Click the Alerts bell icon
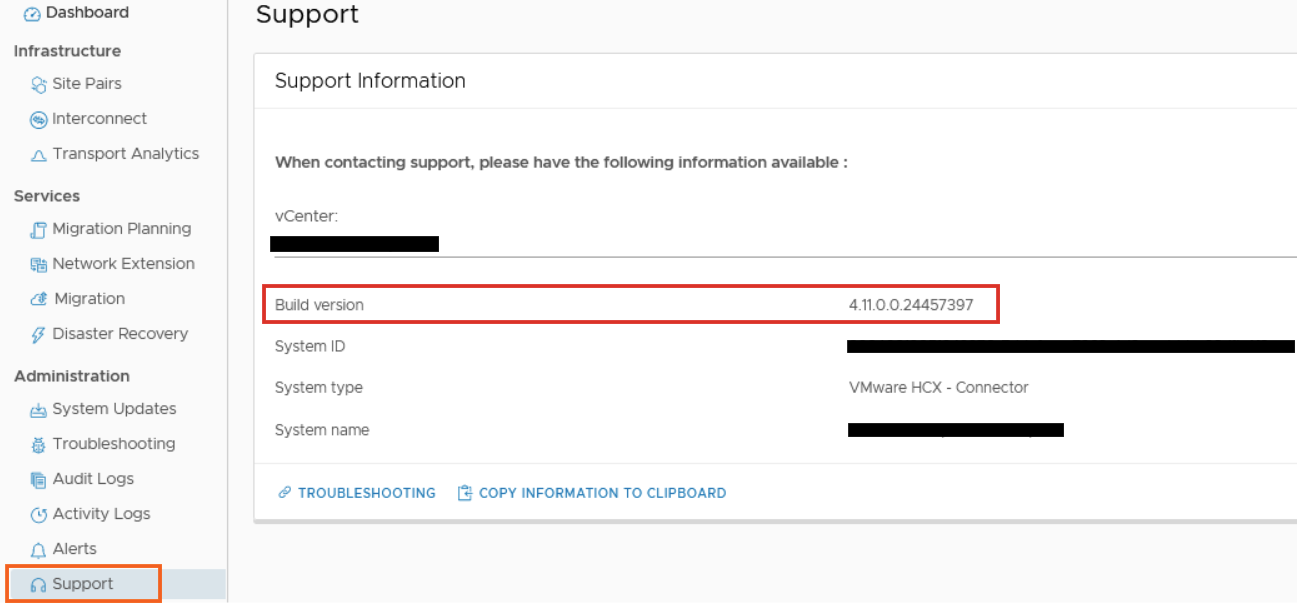 [x=39, y=550]
